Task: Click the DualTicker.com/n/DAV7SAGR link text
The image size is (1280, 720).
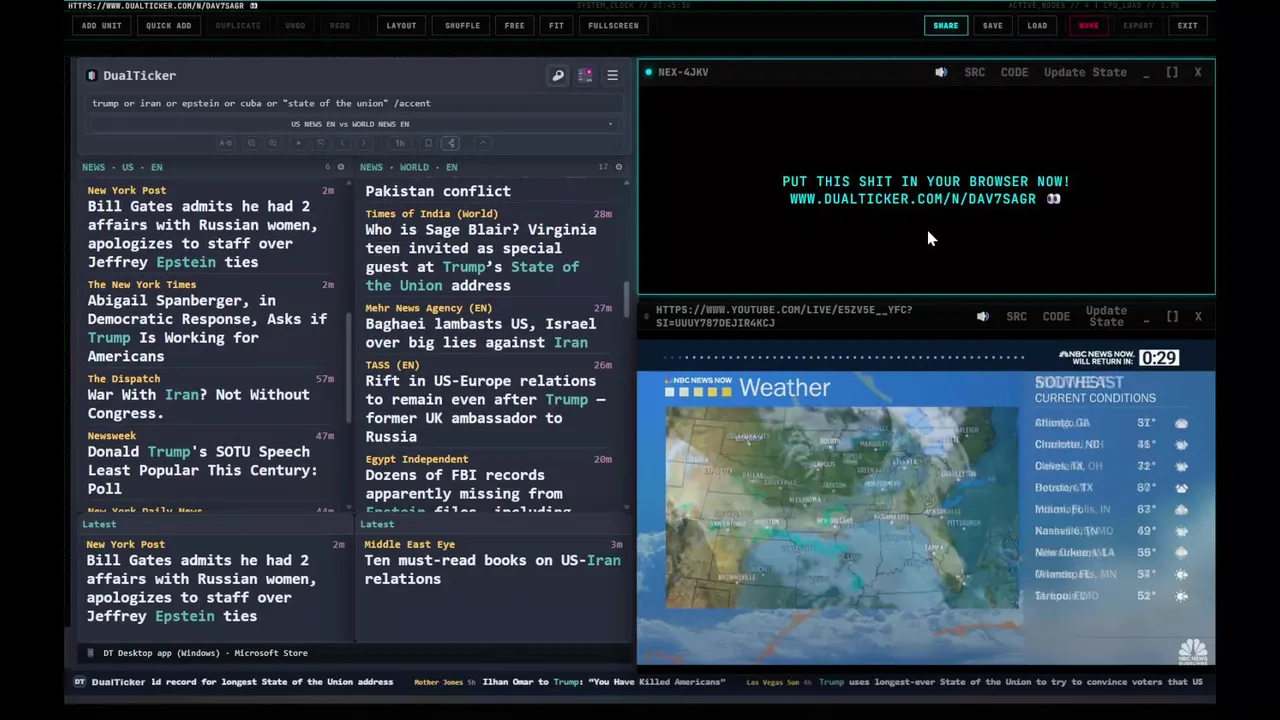Action: pyautogui.click(x=913, y=199)
